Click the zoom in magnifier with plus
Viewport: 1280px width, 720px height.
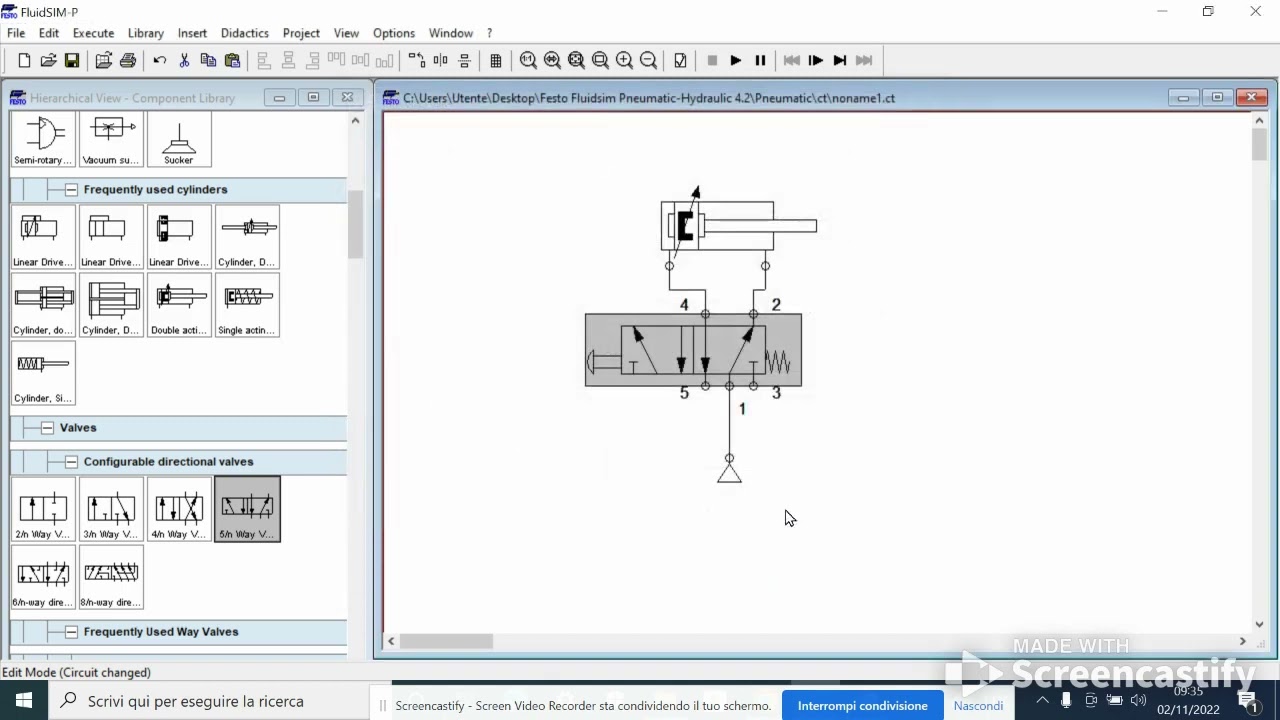tap(624, 61)
